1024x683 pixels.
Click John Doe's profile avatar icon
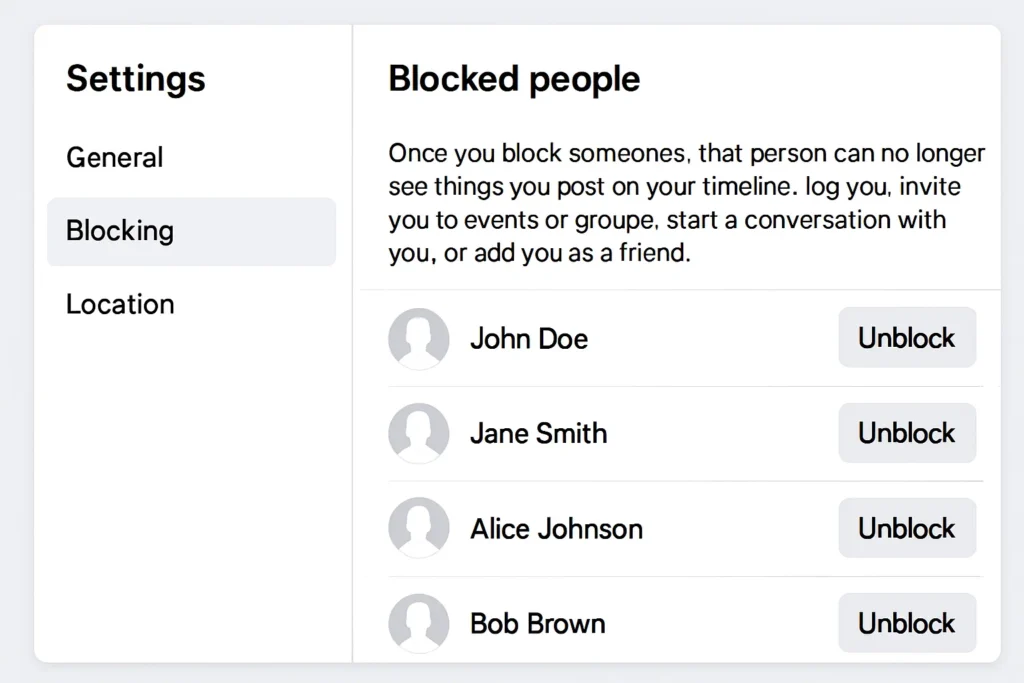pos(418,338)
